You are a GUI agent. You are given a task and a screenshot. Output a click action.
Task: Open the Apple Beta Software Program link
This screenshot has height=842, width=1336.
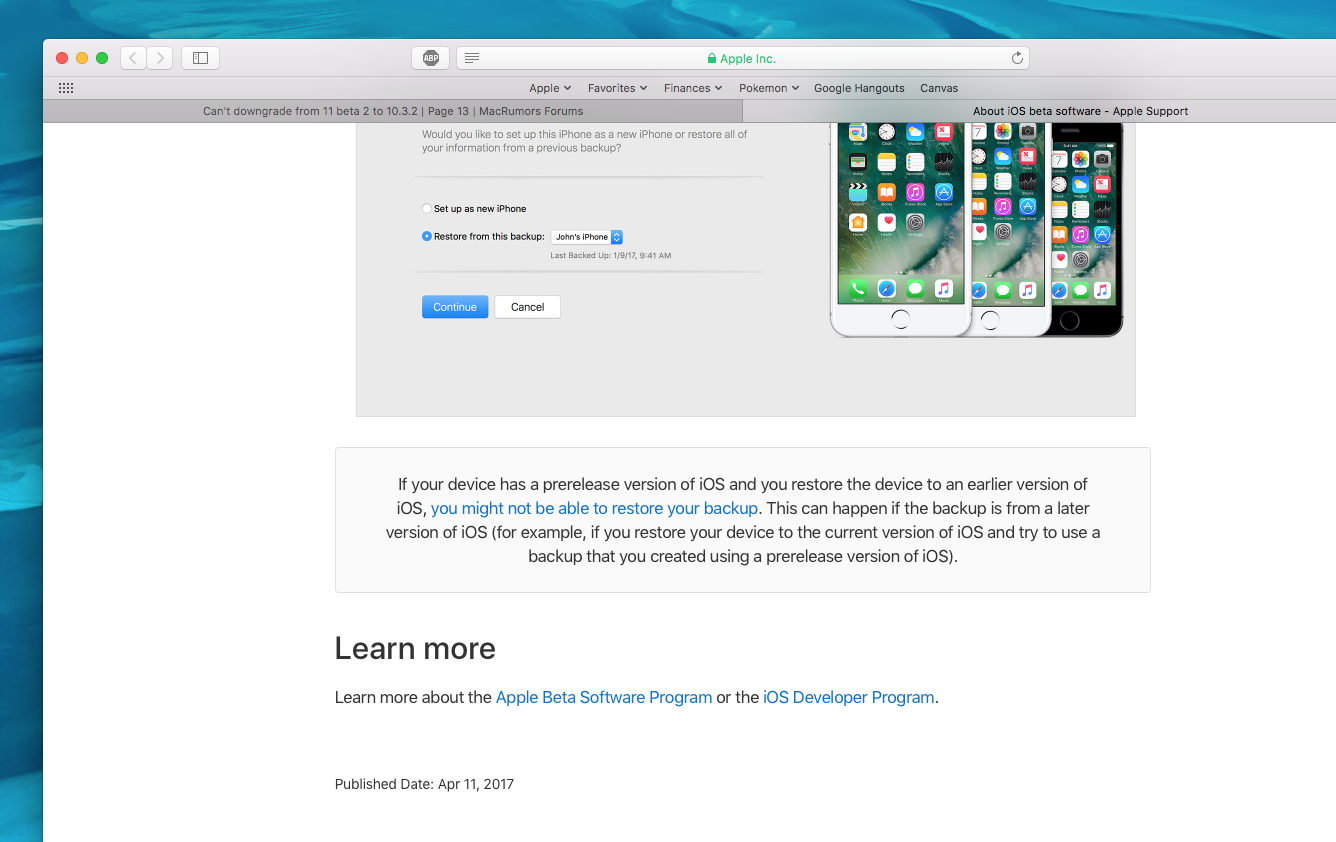click(x=604, y=697)
